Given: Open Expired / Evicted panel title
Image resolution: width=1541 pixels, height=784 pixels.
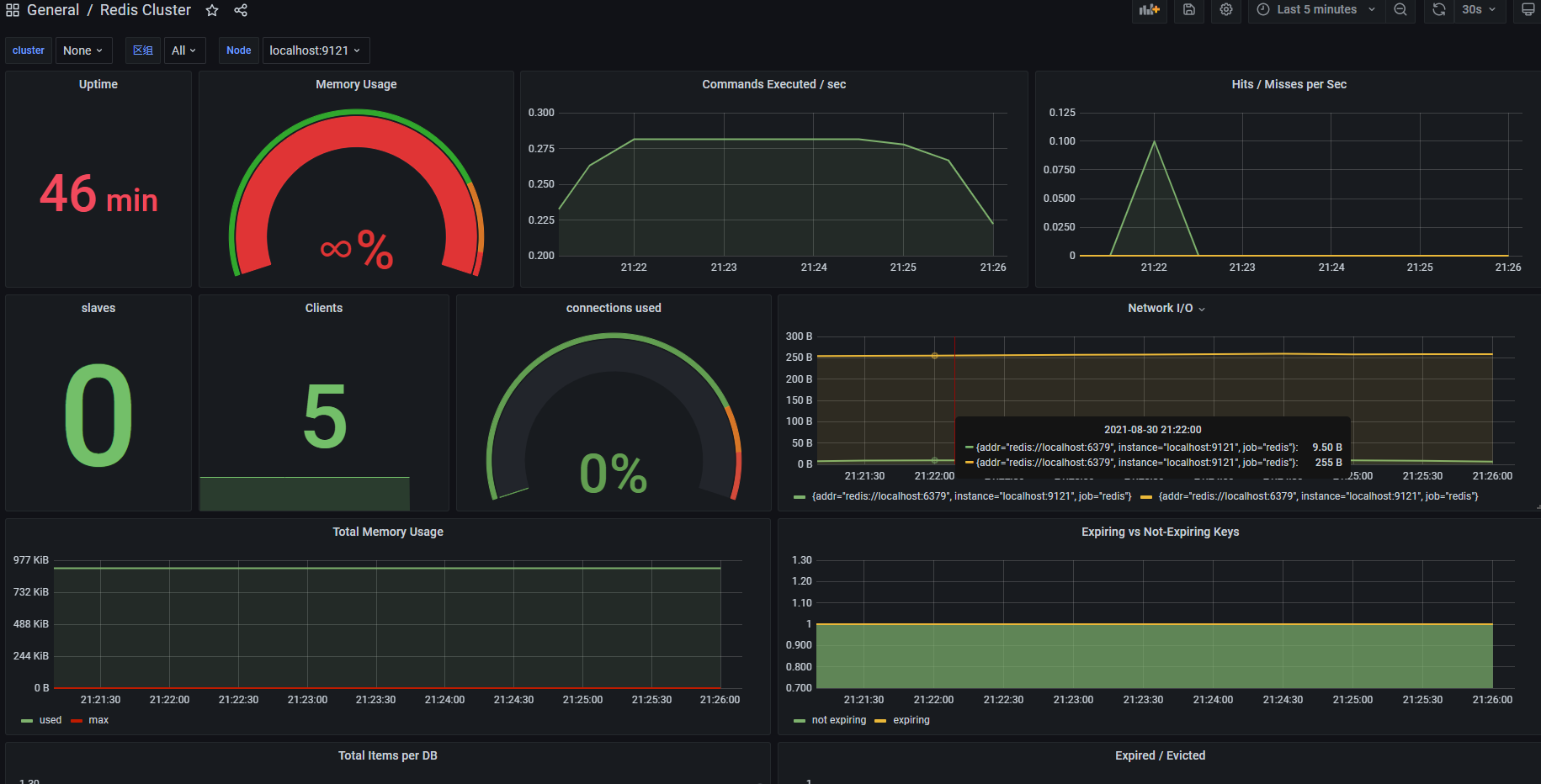Looking at the screenshot, I should 1160,755.
